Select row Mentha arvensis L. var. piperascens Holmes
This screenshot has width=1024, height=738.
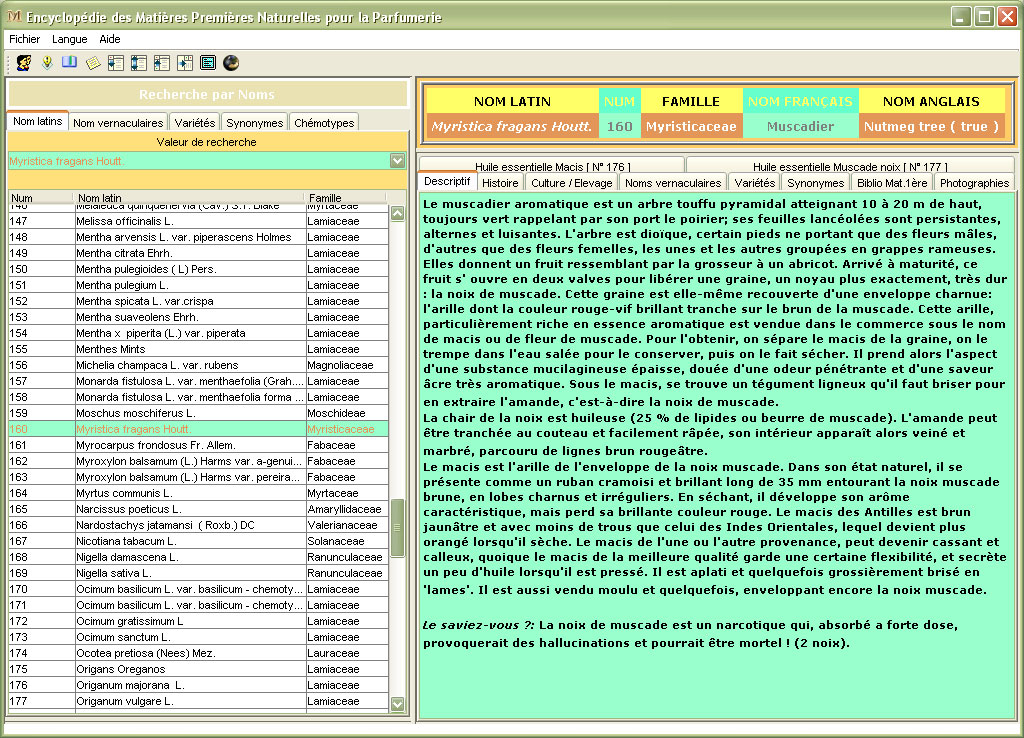click(199, 237)
